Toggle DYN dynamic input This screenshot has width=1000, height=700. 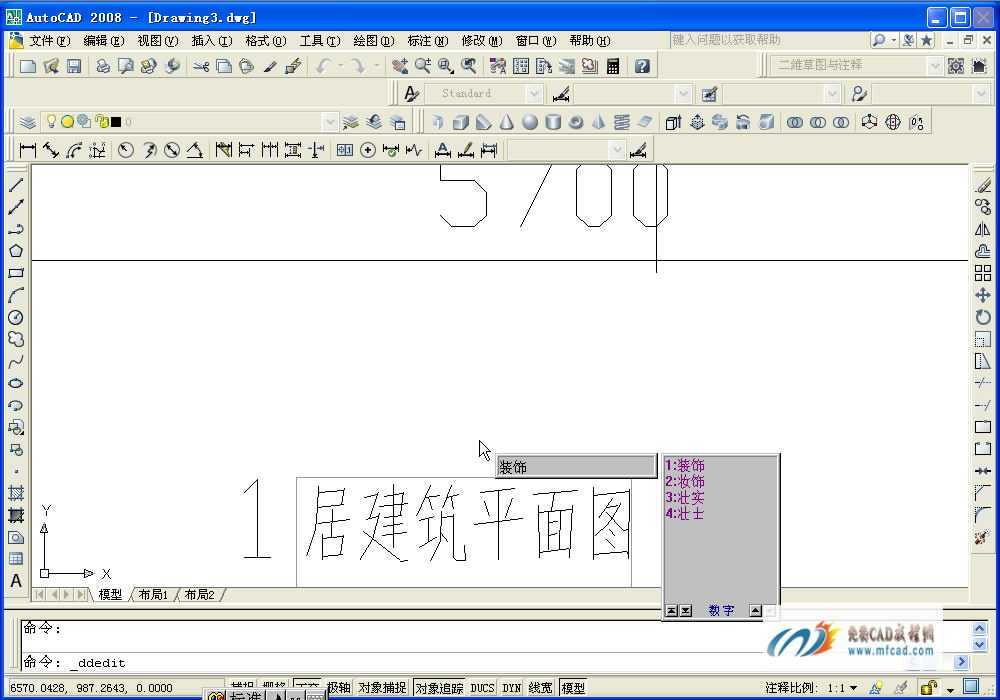pyautogui.click(x=511, y=688)
